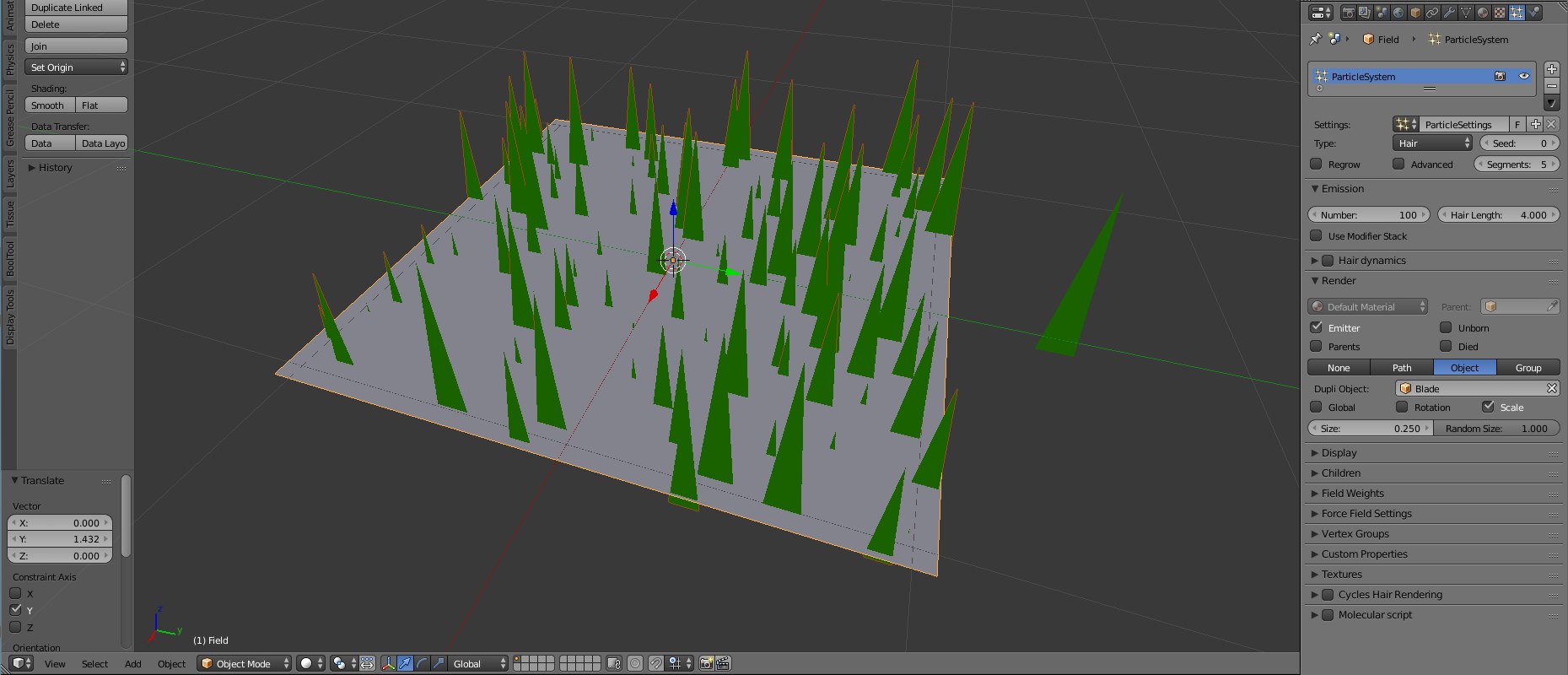Open the World properties tab (globe icon)

pos(1398,13)
